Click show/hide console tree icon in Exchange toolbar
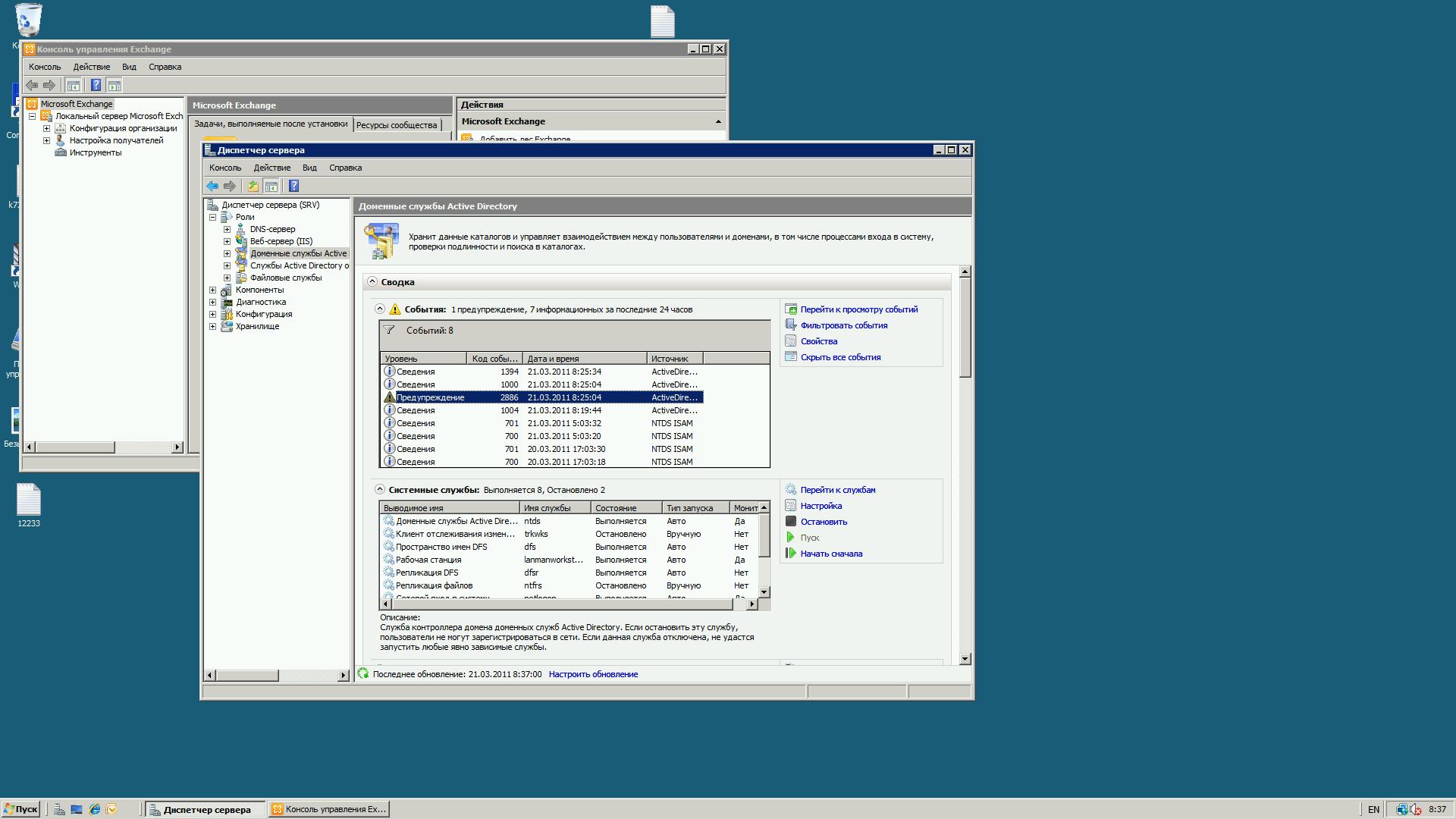The image size is (1456, 819). (x=74, y=85)
